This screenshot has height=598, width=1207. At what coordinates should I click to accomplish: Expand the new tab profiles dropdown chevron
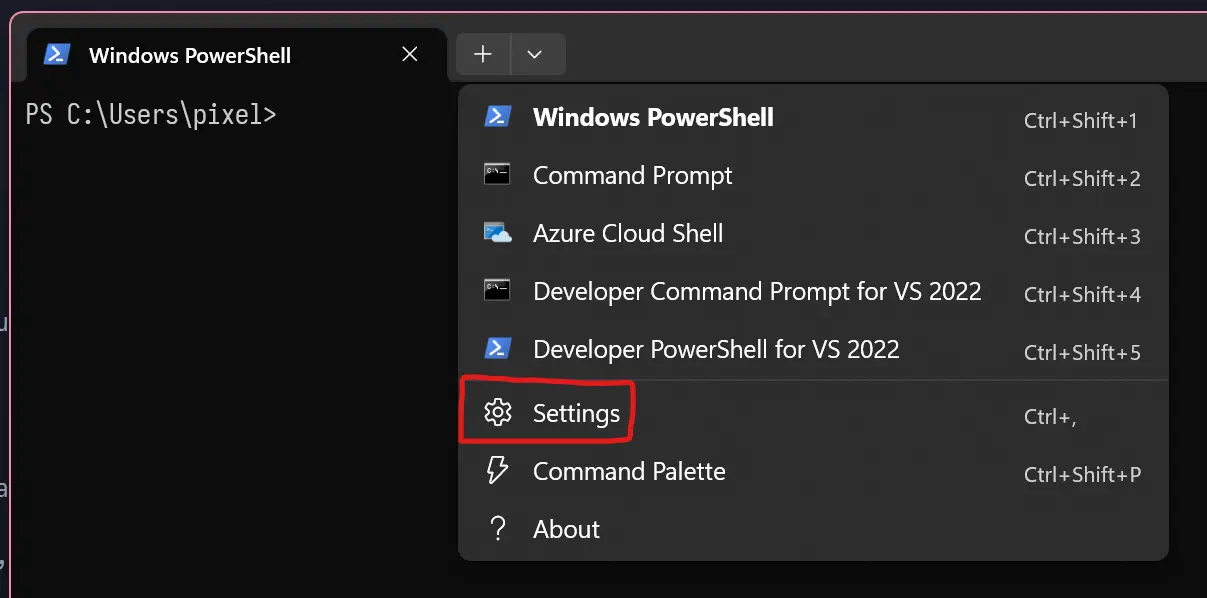pos(534,54)
